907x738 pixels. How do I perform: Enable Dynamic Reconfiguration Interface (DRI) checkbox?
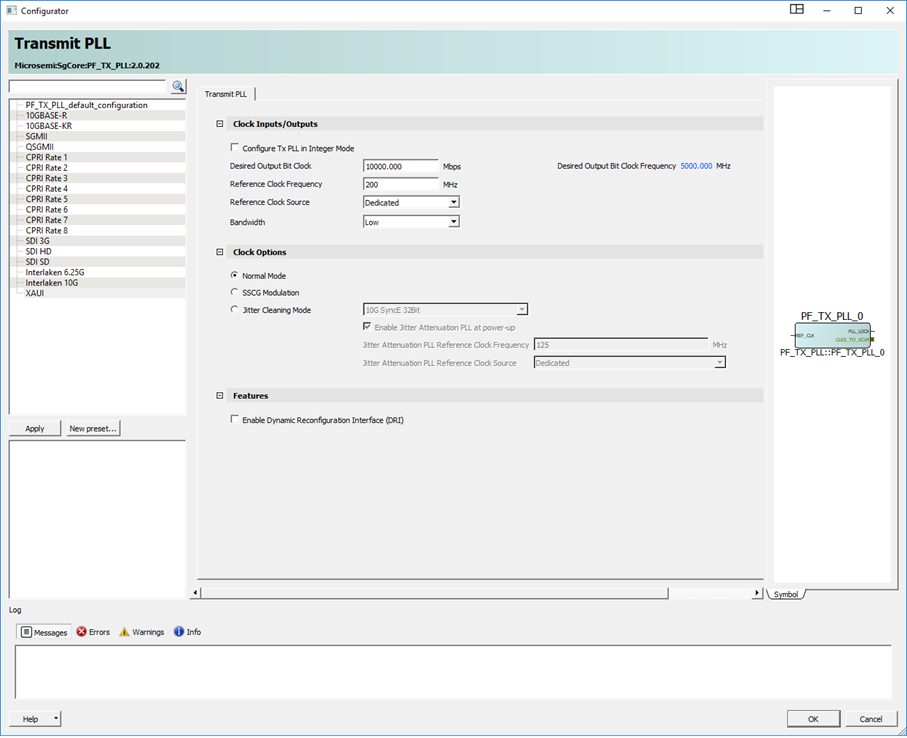point(235,420)
